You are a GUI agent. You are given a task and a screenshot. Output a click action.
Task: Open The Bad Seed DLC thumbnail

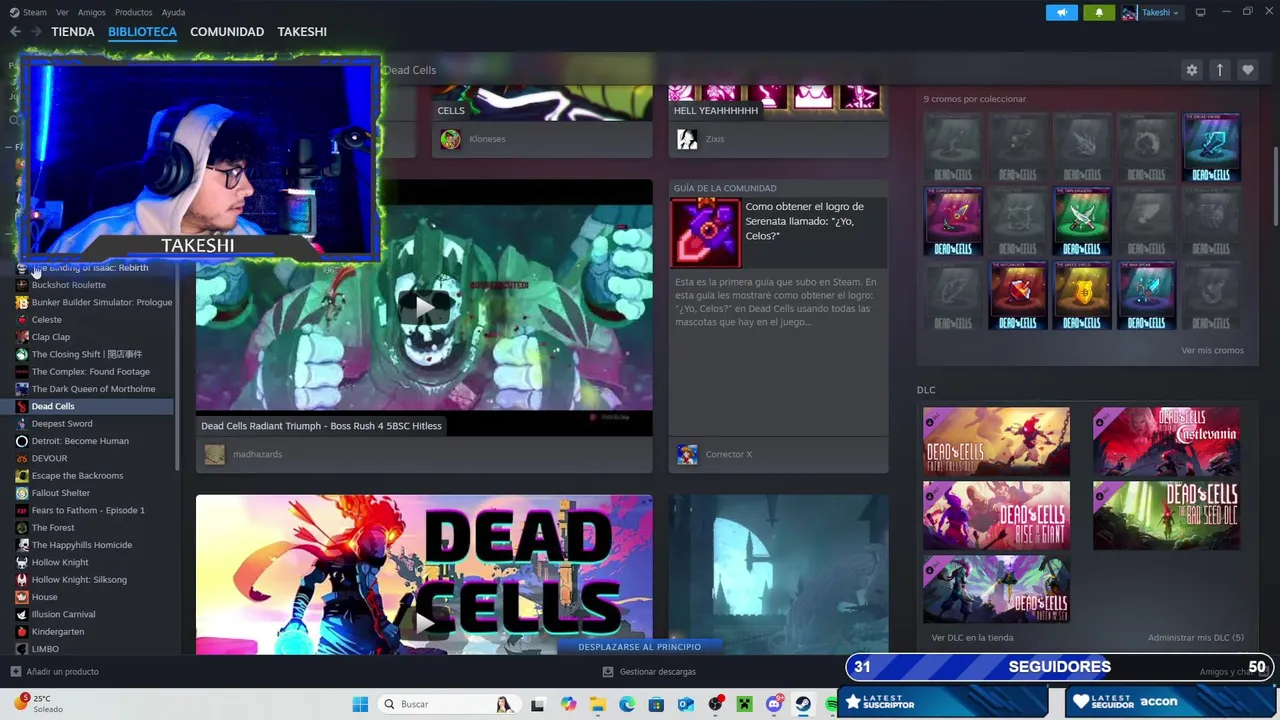(x=1166, y=515)
